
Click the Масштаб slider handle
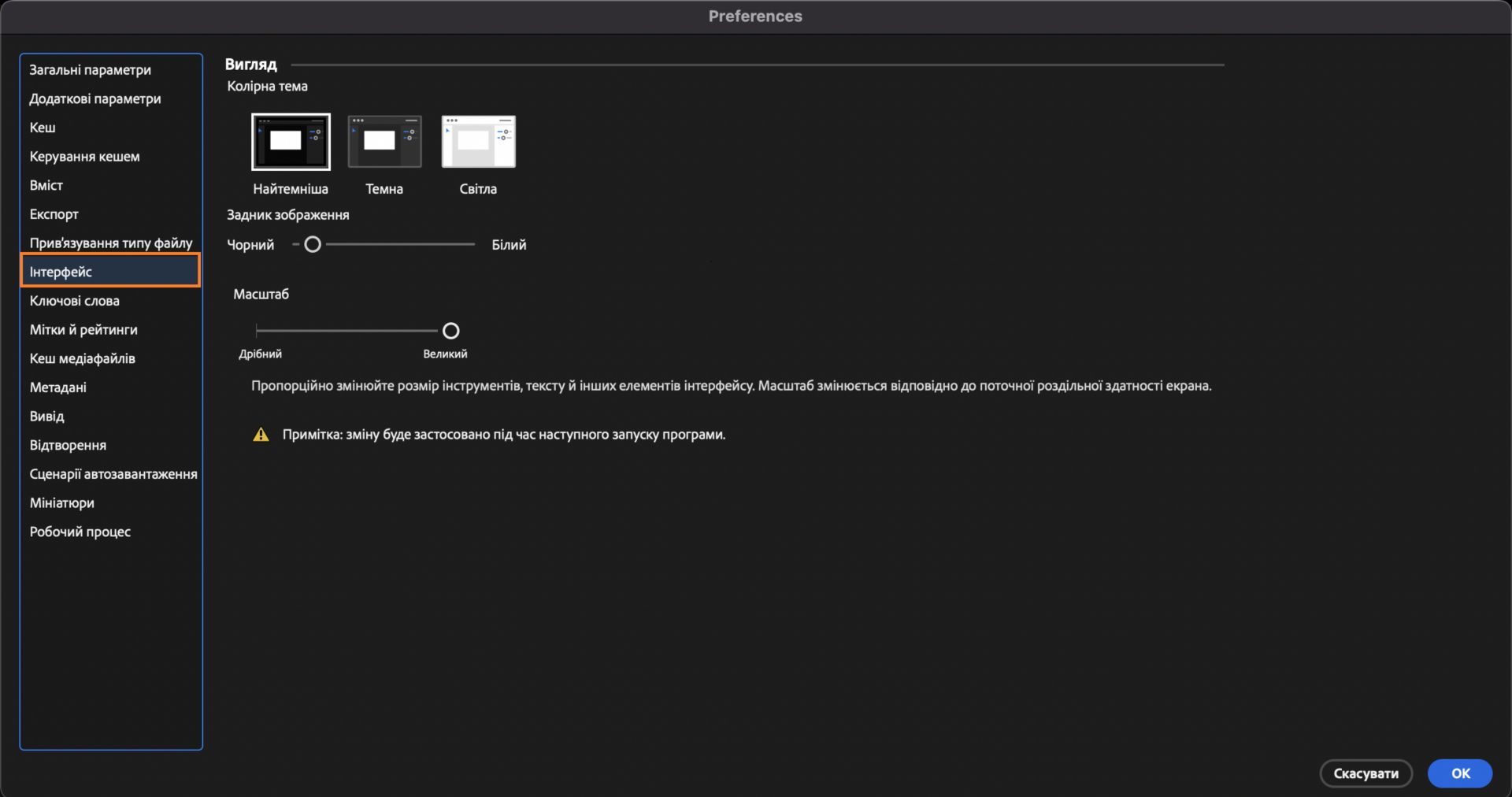pos(450,331)
